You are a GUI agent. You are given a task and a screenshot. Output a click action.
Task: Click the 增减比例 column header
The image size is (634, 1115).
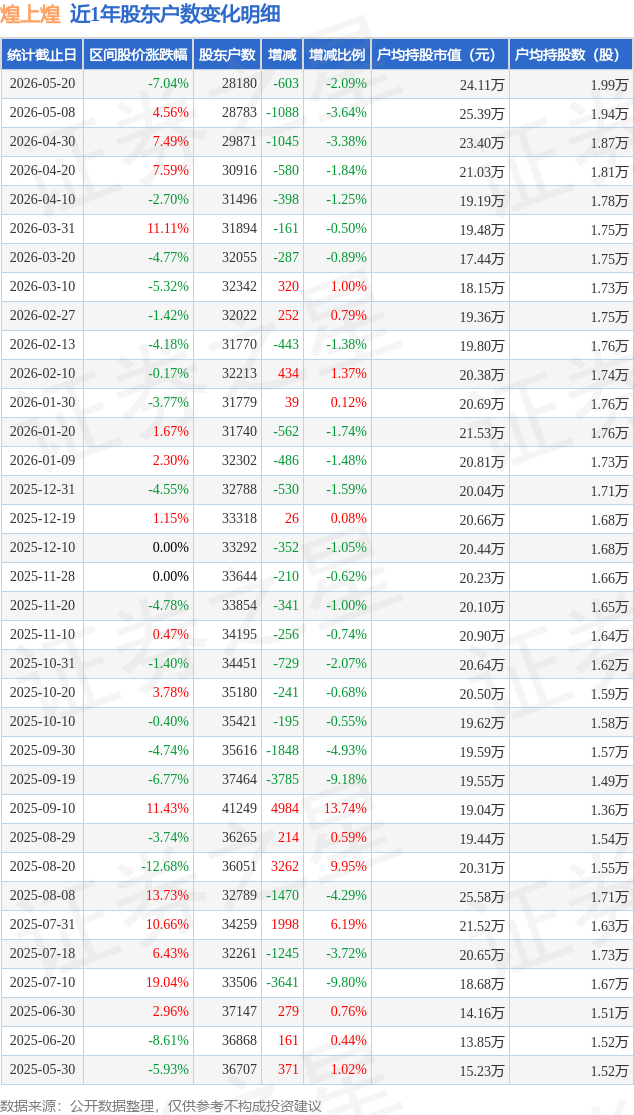click(337, 54)
